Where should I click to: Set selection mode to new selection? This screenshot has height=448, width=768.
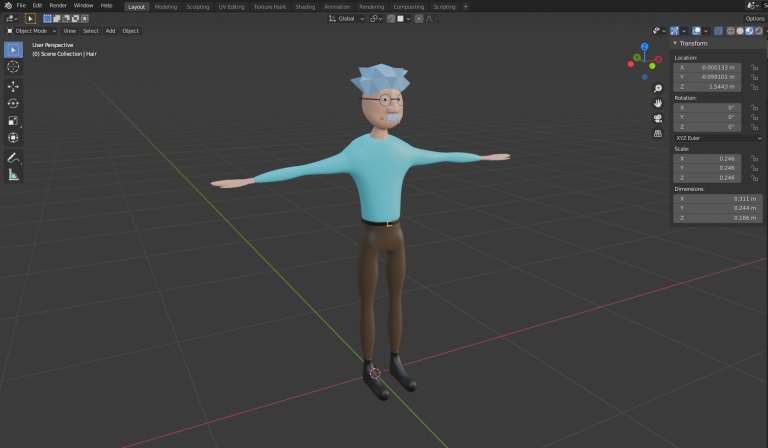pos(48,19)
